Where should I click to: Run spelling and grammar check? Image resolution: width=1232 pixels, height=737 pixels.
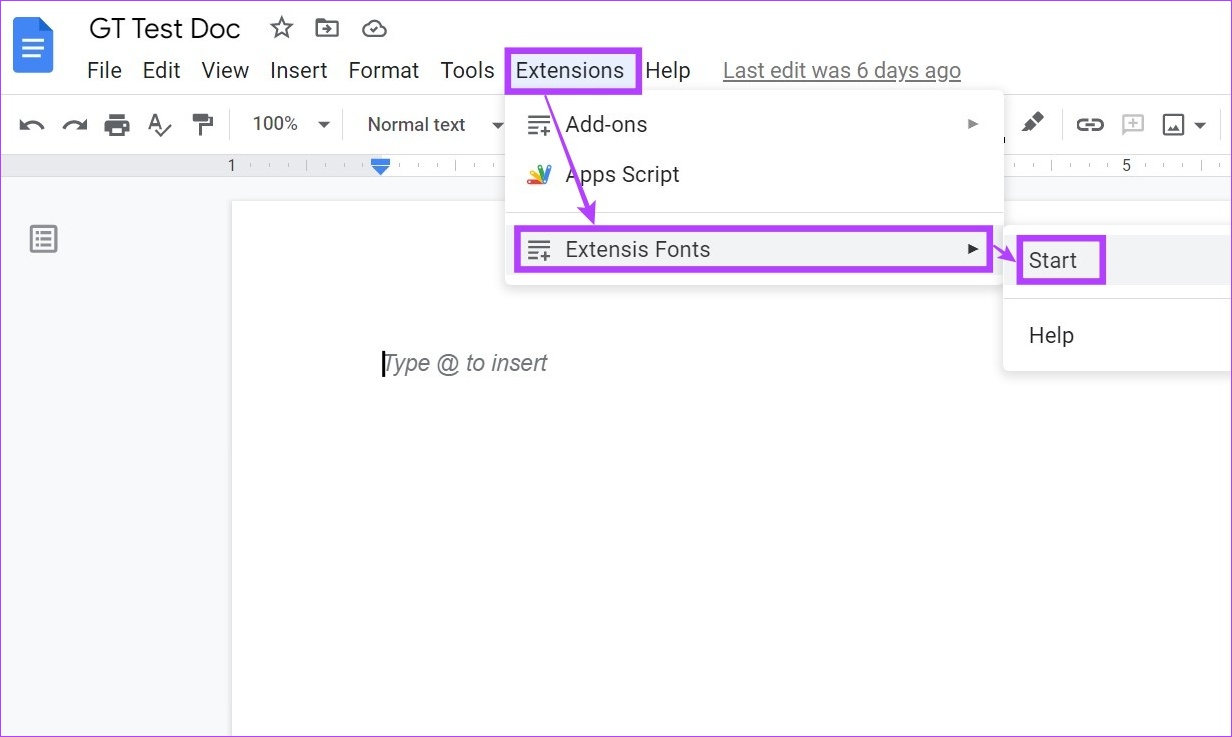click(160, 125)
